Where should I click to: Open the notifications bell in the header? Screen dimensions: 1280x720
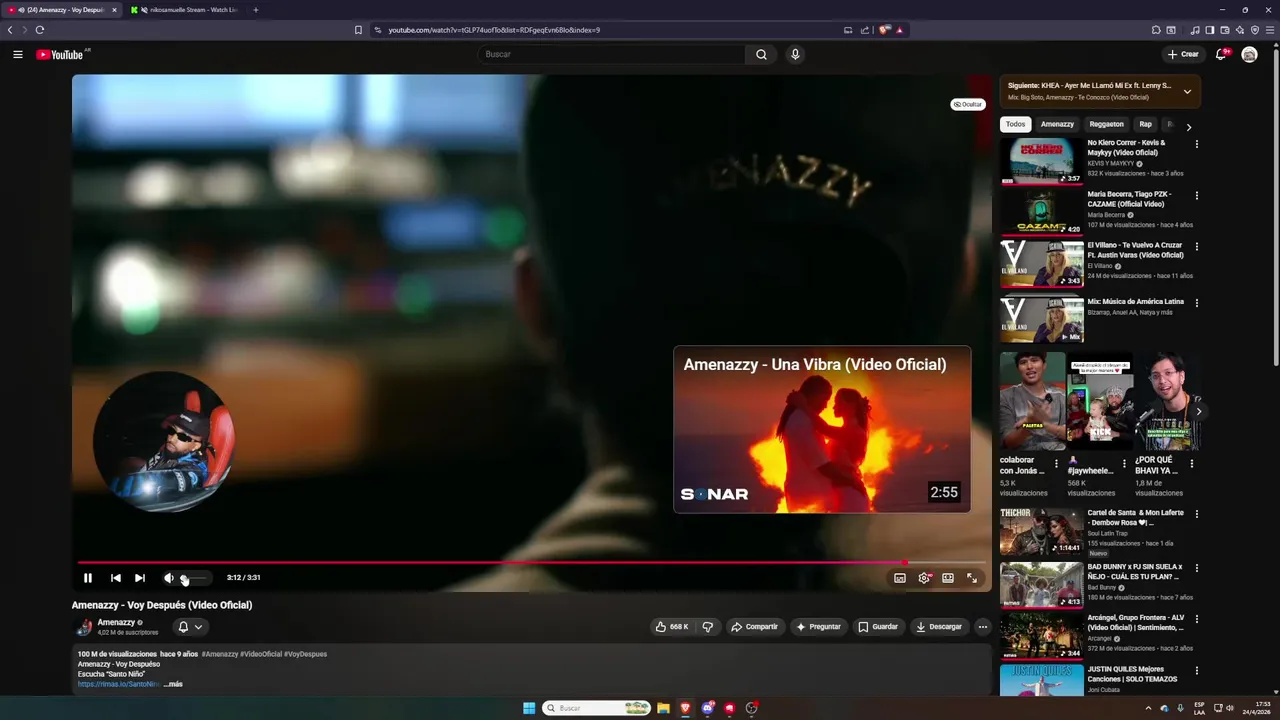[x=1221, y=54]
